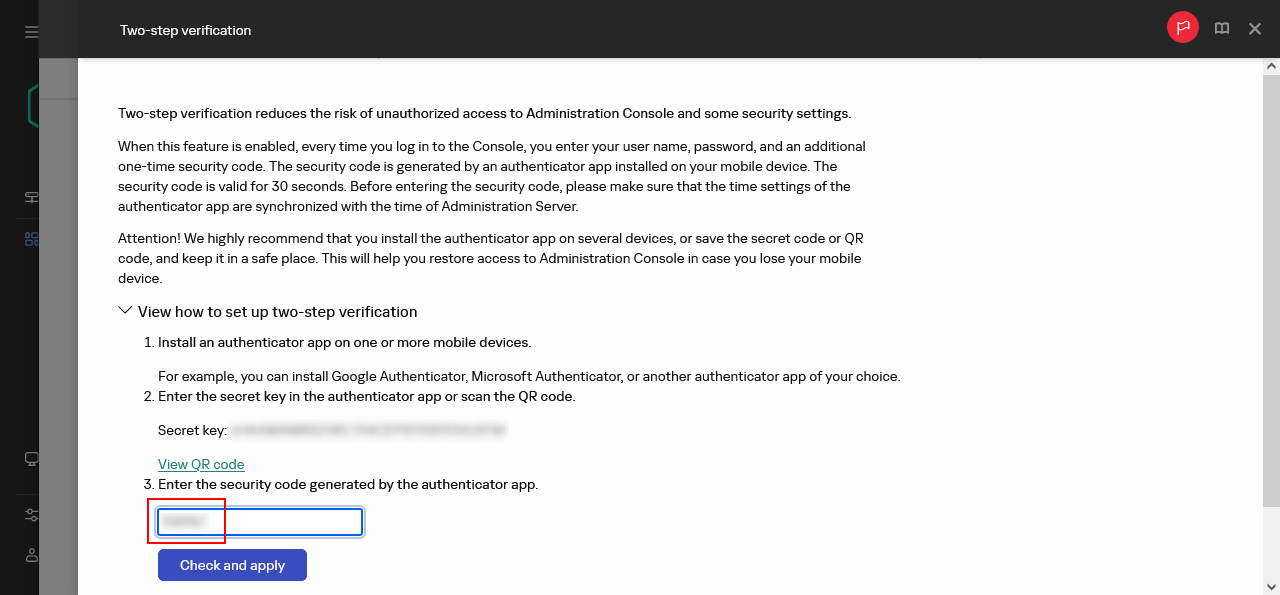The image size is (1280, 595).
Task: Open the View QR code link
Action: click(x=201, y=464)
